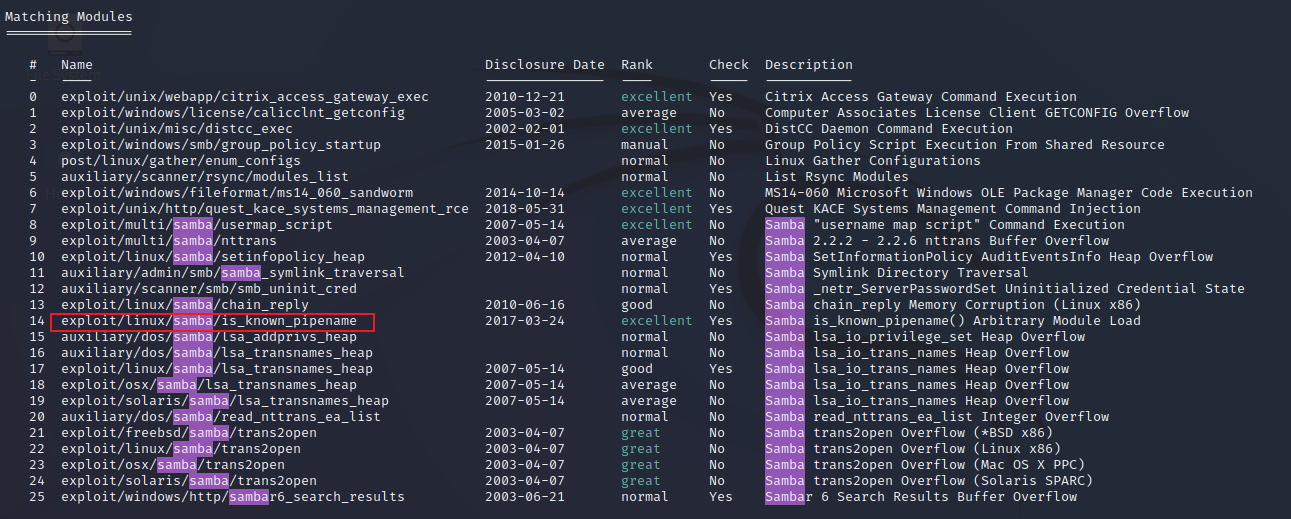Select module path exploit/windows/http/sambar6_search_results
Viewport: 1291px width, 519px height.
pyautogui.click(x=233, y=497)
